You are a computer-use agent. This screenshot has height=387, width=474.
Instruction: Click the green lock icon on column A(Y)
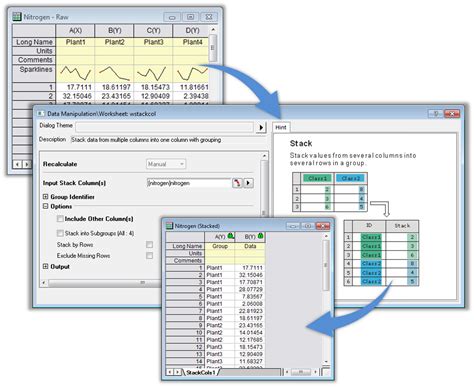(231, 236)
